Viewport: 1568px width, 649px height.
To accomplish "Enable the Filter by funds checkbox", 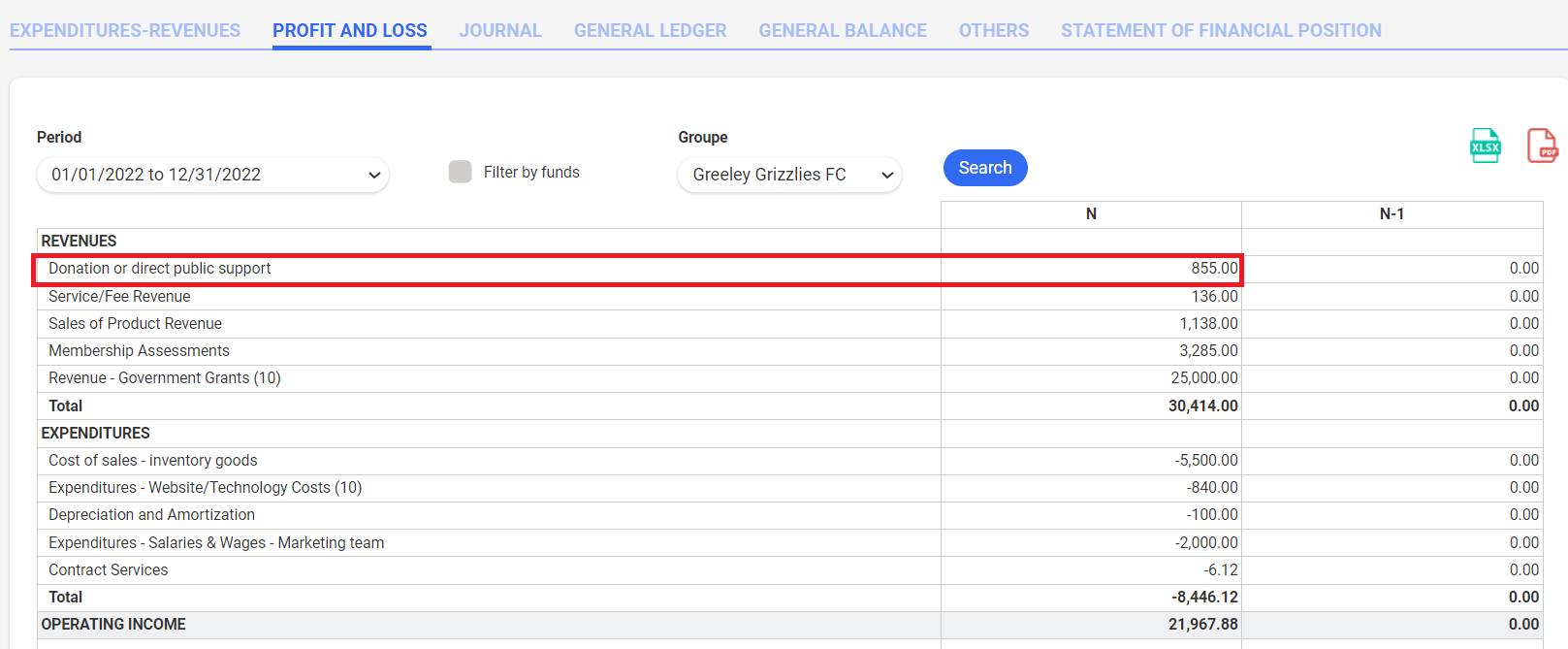I will (x=460, y=172).
